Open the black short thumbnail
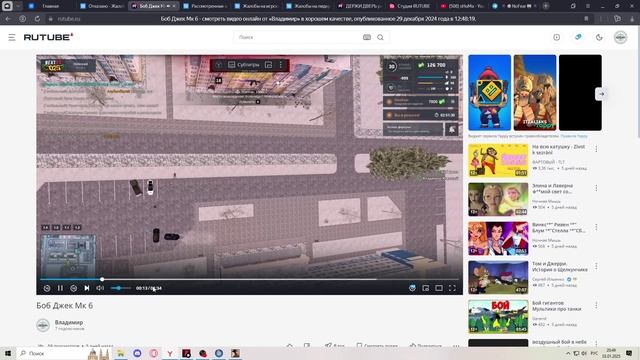Screen dimensions: 640x360 [580, 93]
